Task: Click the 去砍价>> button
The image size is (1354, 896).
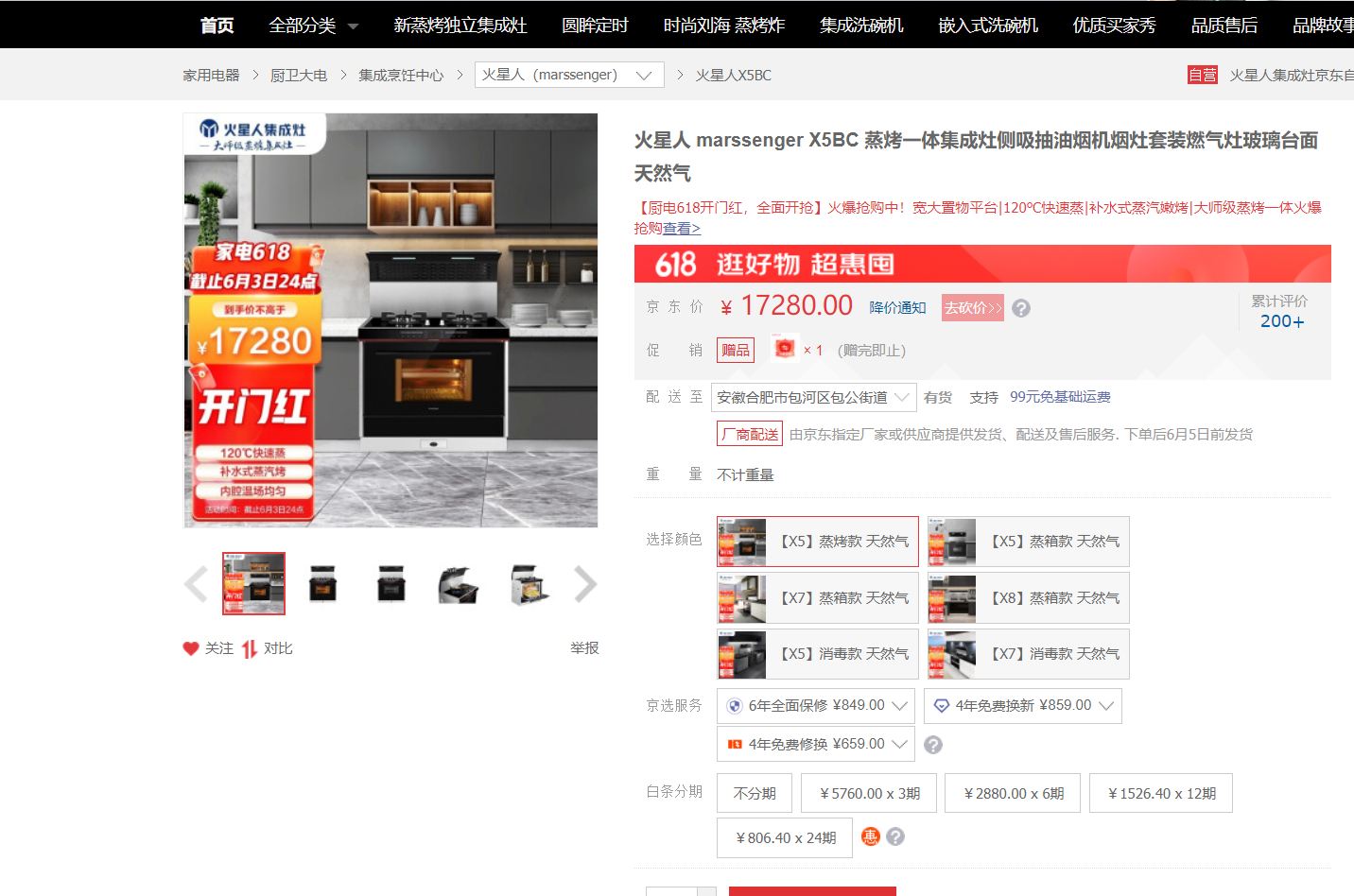Action: click(x=973, y=308)
